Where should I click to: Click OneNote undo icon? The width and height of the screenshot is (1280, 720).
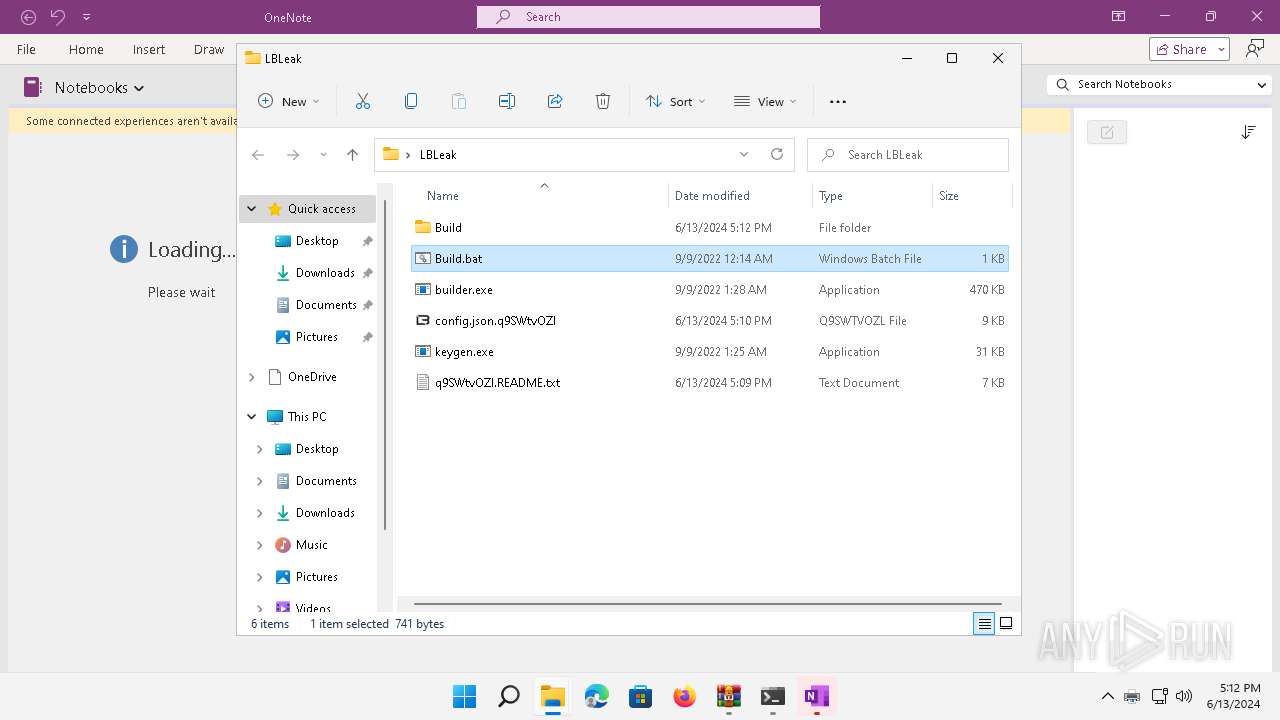[58, 17]
